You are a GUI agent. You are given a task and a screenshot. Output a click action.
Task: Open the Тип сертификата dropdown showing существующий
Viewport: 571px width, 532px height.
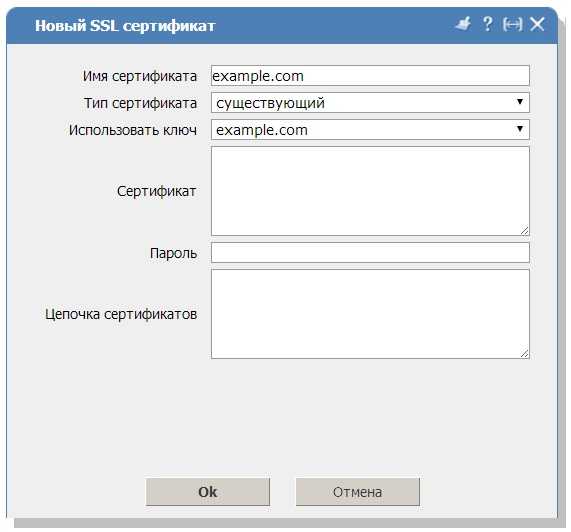click(x=370, y=103)
